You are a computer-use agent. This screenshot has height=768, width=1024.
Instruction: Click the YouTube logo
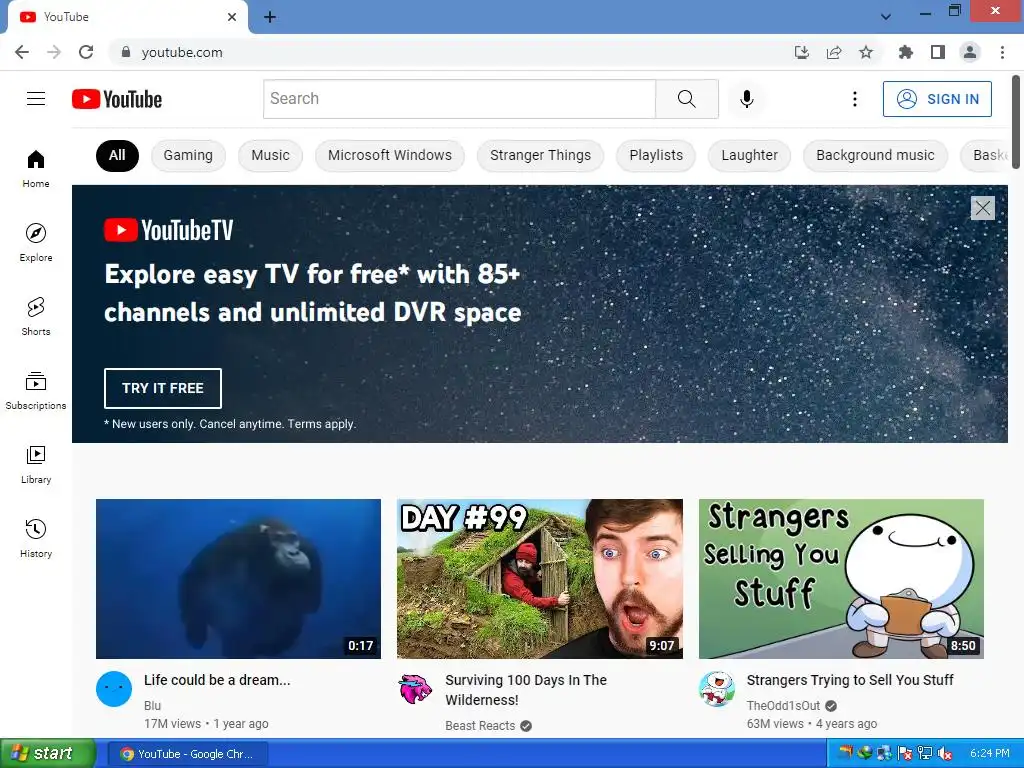pyautogui.click(x=117, y=99)
